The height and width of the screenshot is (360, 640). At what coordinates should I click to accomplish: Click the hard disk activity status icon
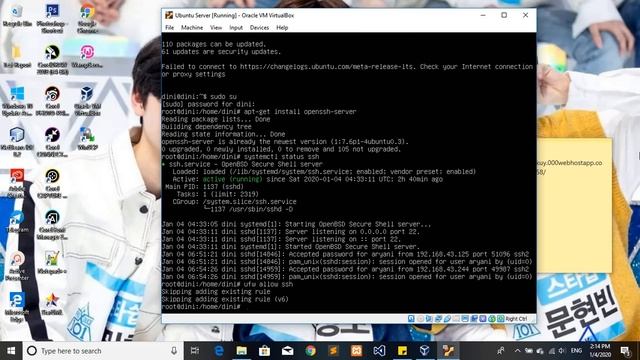411,319
